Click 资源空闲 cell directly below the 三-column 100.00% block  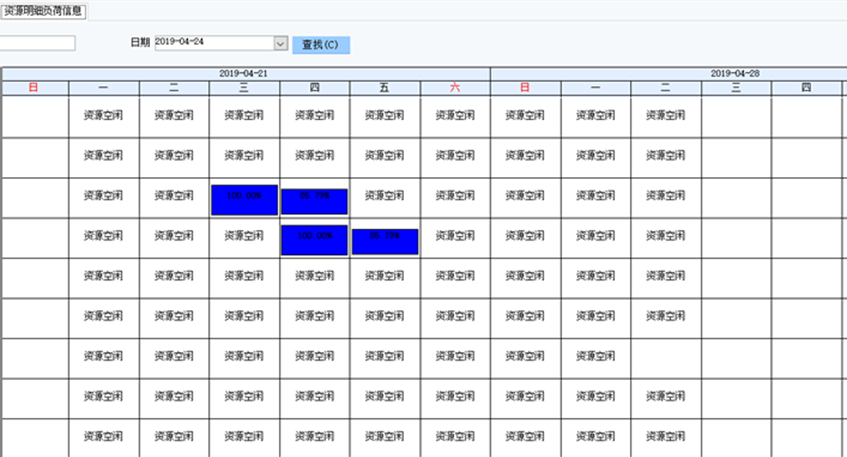point(244,236)
